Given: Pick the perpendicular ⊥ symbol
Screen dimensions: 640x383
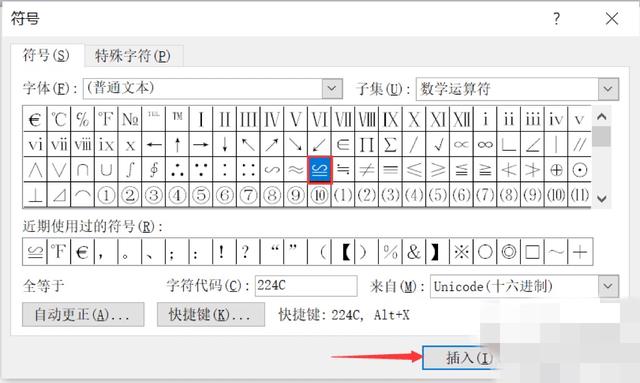Looking at the screenshot, I should (35, 195).
